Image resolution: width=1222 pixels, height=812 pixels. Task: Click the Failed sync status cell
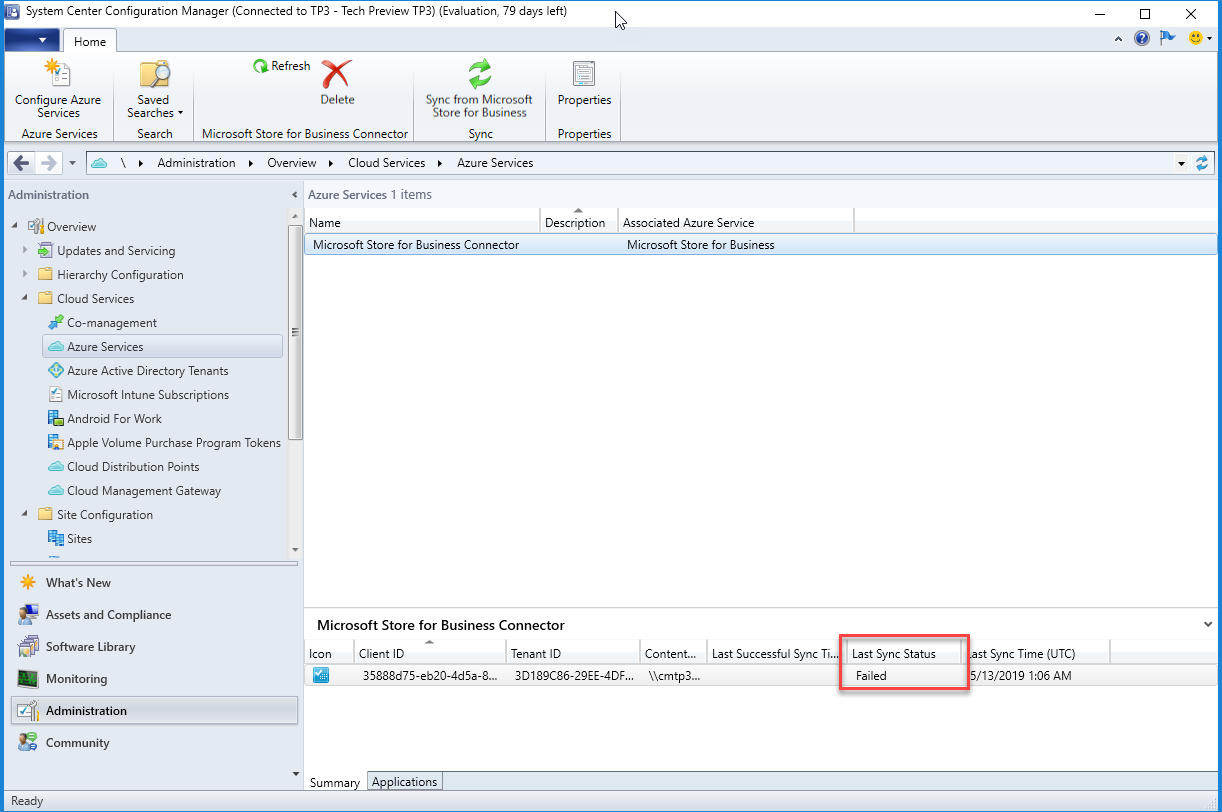point(871,676)
